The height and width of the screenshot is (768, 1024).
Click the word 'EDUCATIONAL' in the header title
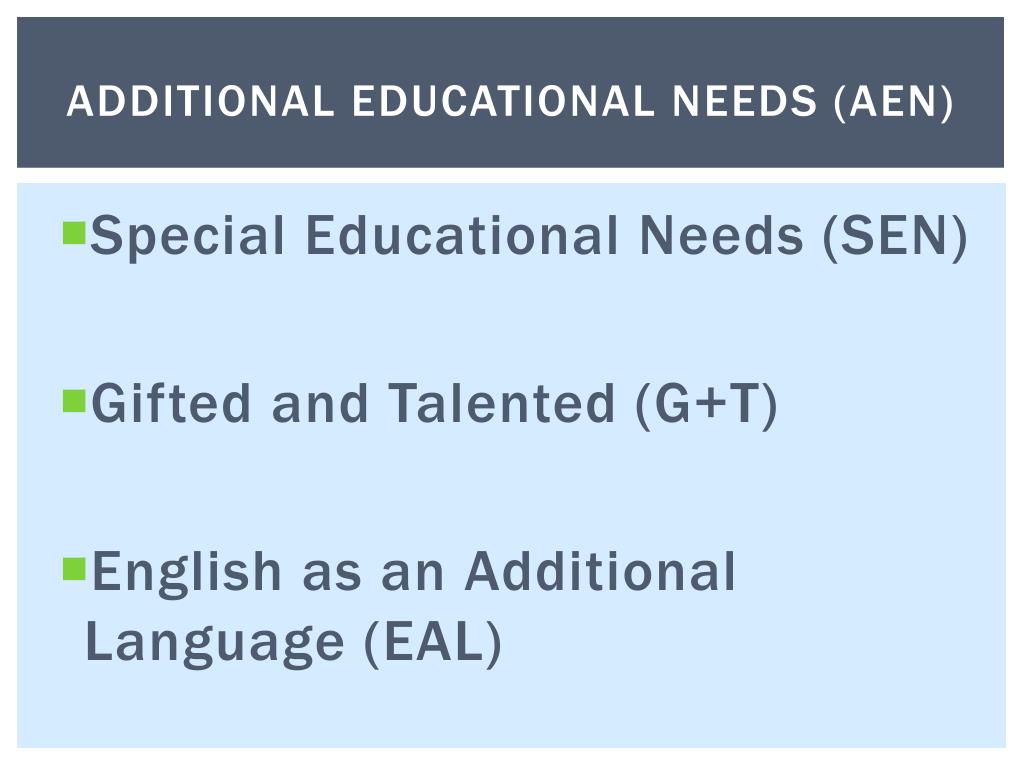503,102
